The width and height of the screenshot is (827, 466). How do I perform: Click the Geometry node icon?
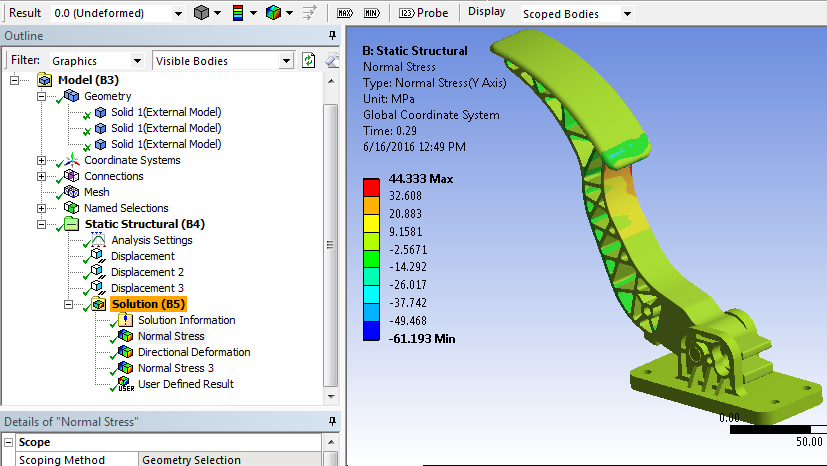(71, 96)
